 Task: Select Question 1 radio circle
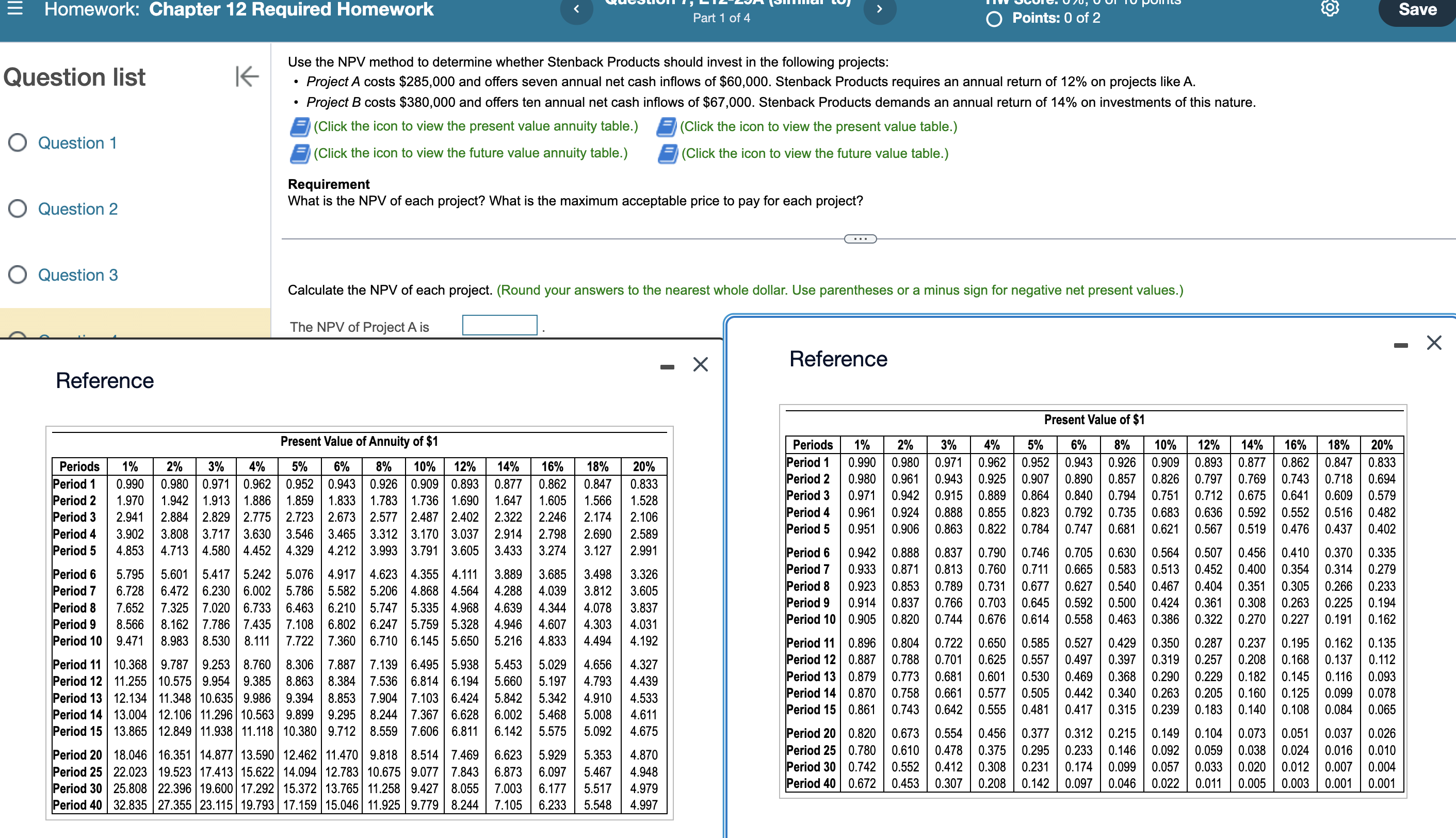pos(18,143)
